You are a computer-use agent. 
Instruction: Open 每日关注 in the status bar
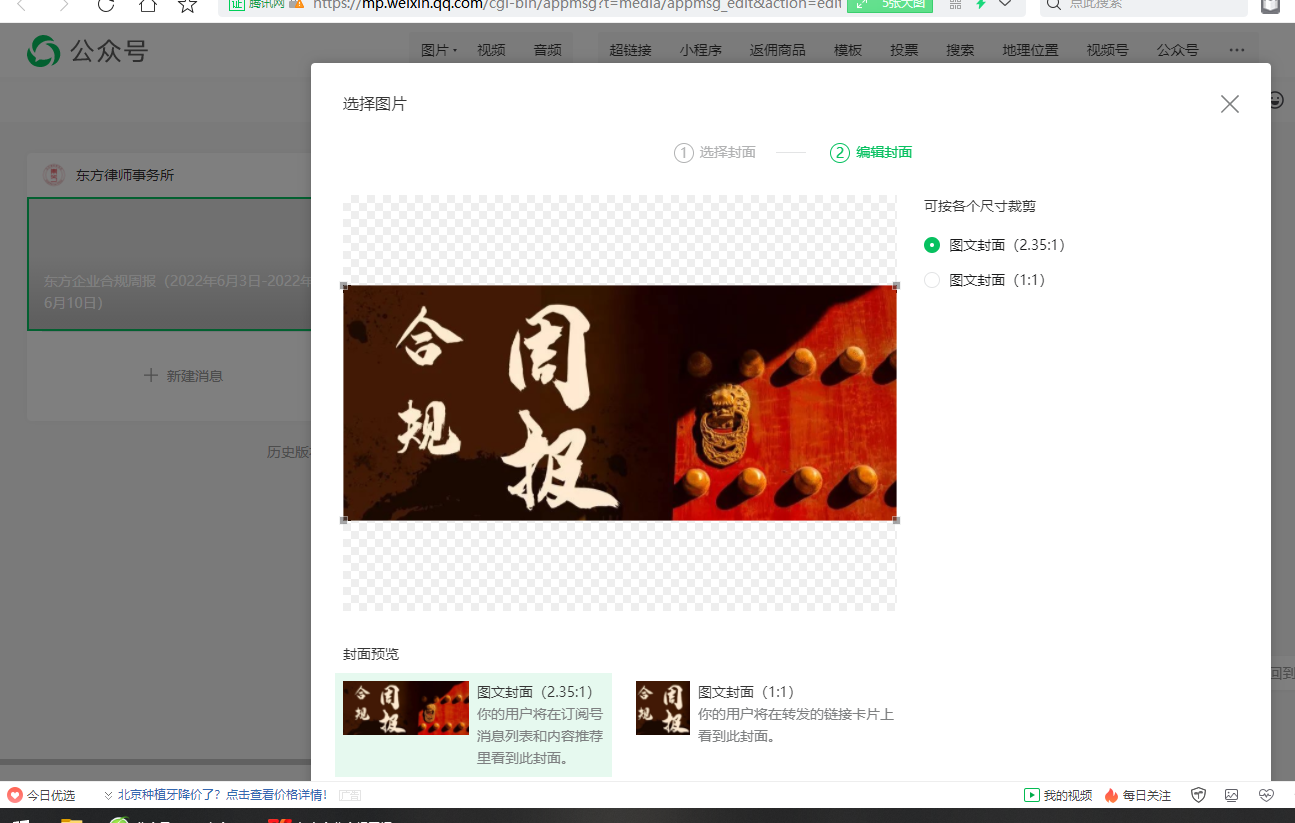1147,796
